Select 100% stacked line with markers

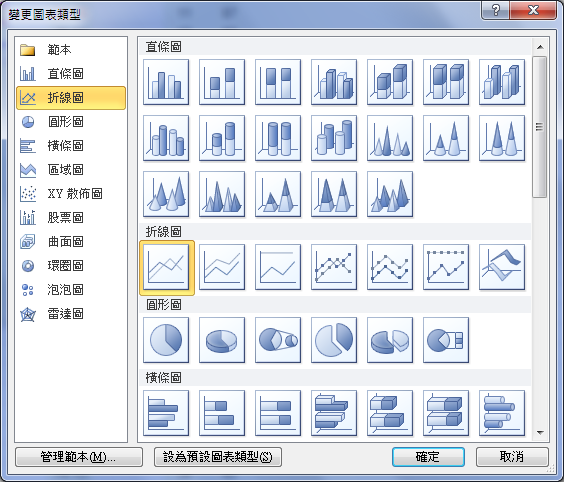[446, 267]
